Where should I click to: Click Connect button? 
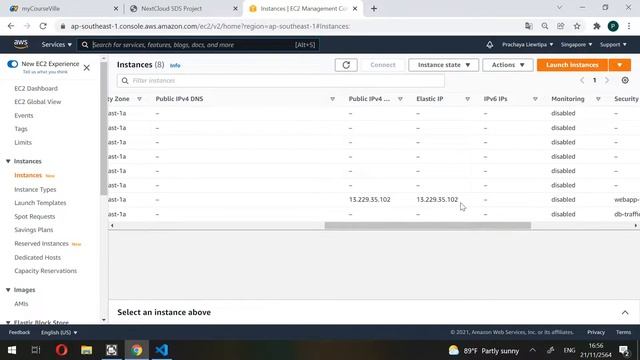tap(383, 65)
